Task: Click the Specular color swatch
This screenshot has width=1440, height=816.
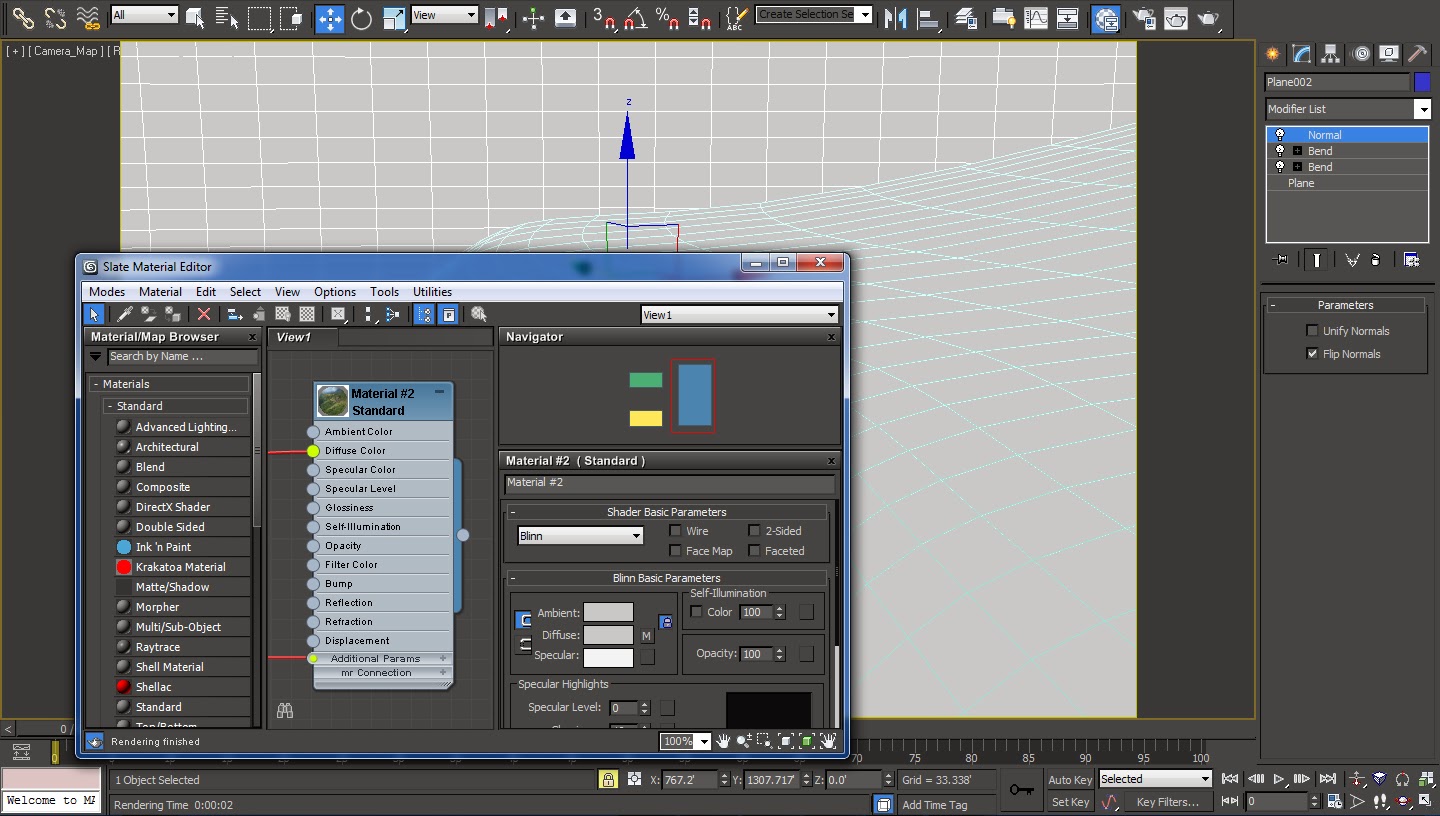Action: (x=608, y=657)
